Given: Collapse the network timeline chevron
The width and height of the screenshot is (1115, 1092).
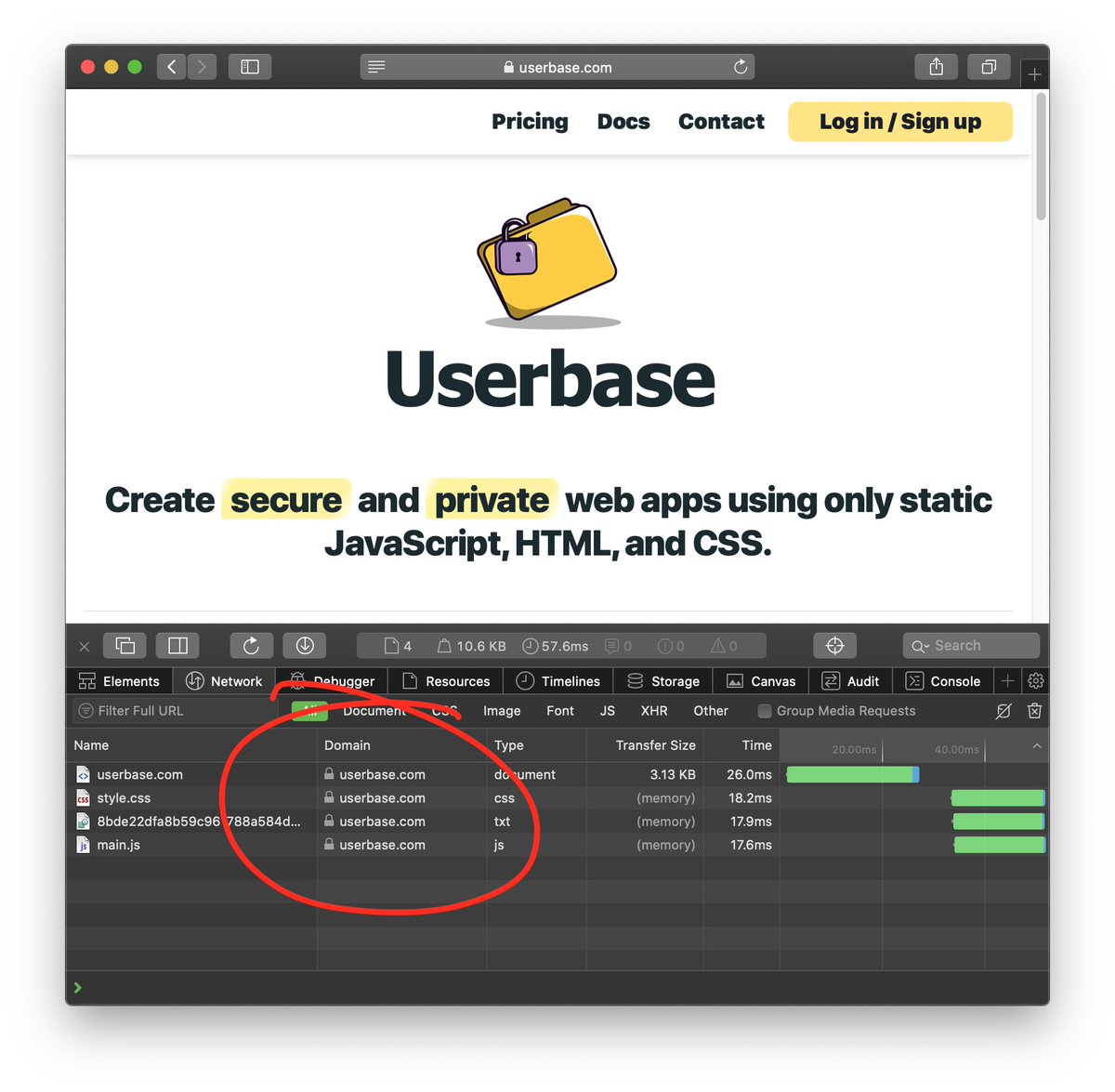Looking at the screenshot, I should click(x=1037, y=746).
